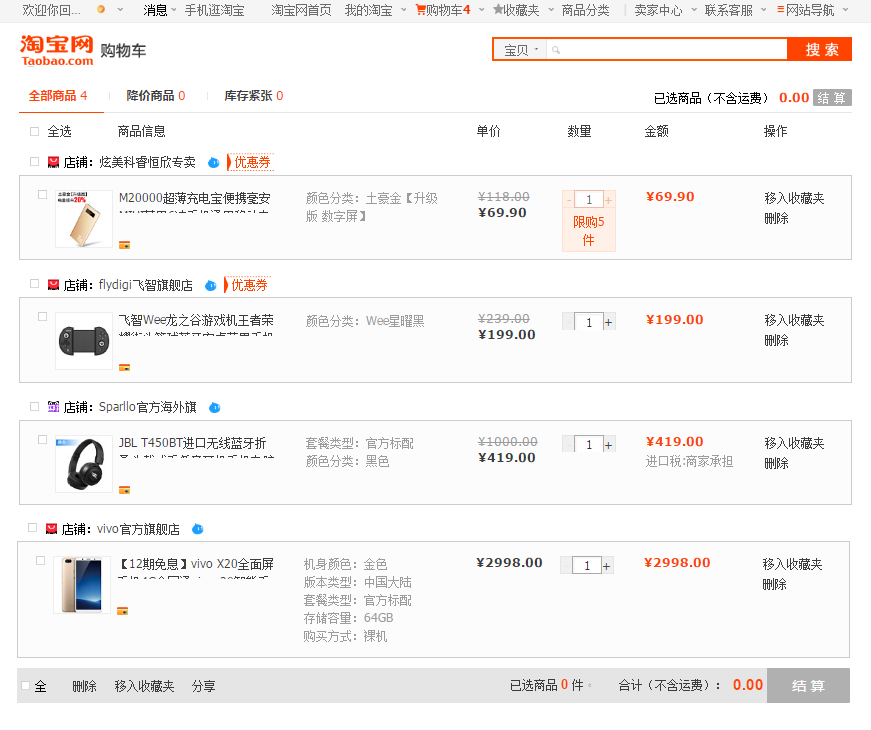871x730 pixels.
Task: Click the site navigation menu icon
Action: click(780, 9)
